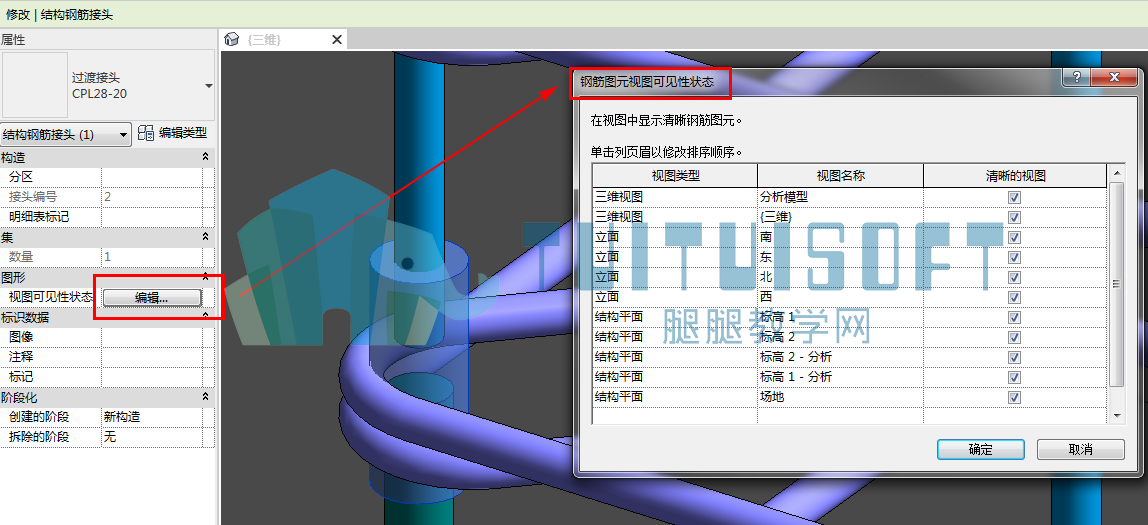The width and height of the screenshot is (1148, 525).
Task: Uncheck the 分析模型 3D view checkbox
Action: [x=1014, y=197]
